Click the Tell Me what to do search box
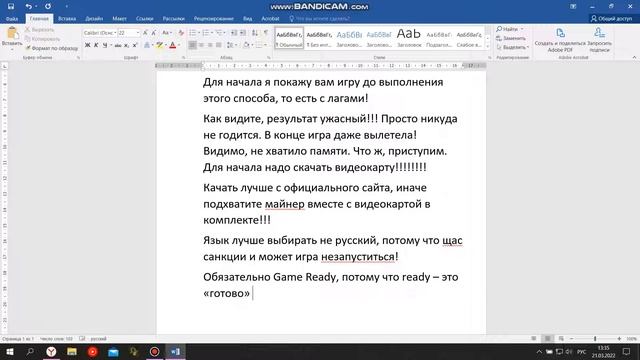Image resolution: width=640 pixels, height=360 pixels. (x=319, y=19)
